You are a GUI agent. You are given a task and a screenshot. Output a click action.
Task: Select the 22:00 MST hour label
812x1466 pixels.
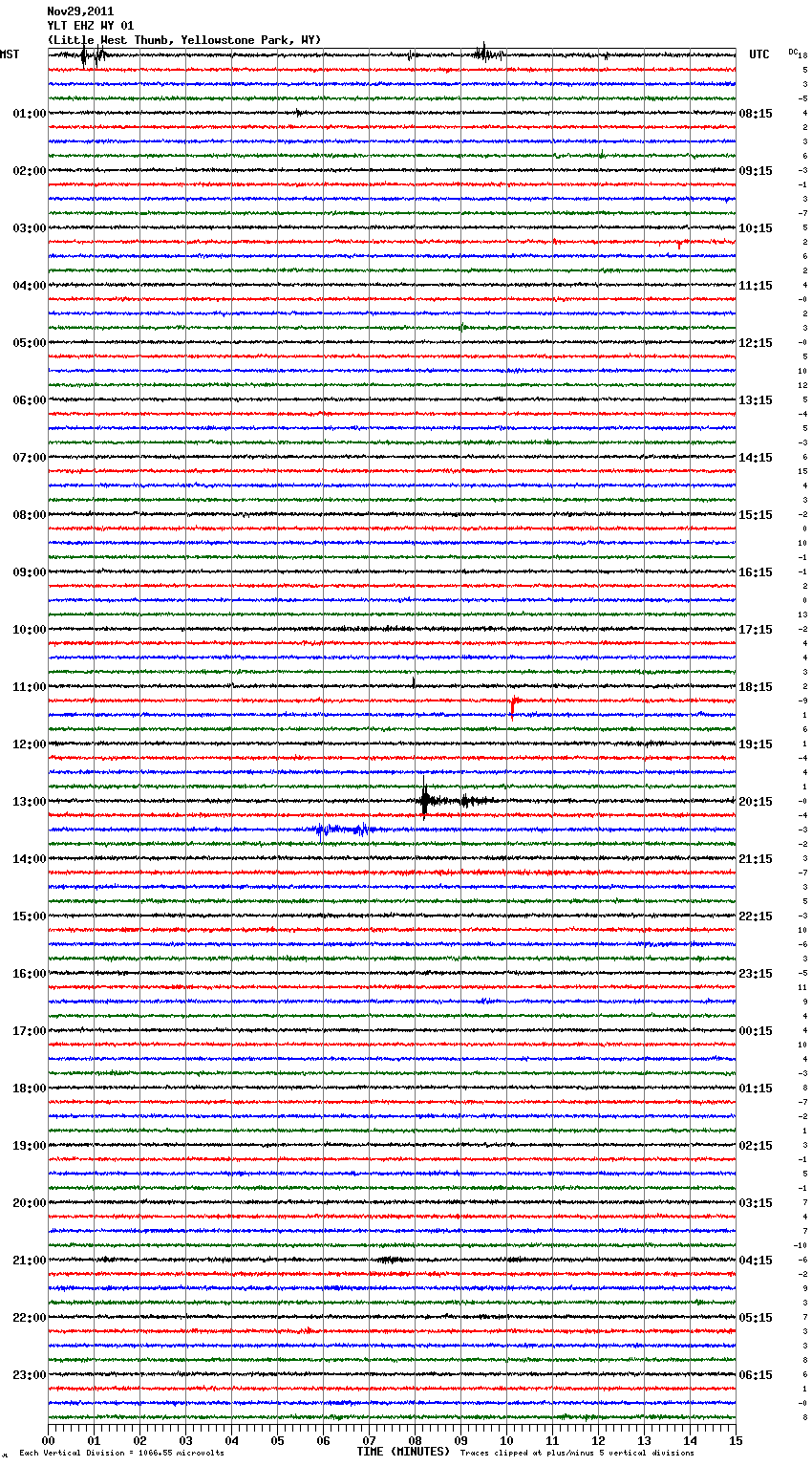[30, 1318]
